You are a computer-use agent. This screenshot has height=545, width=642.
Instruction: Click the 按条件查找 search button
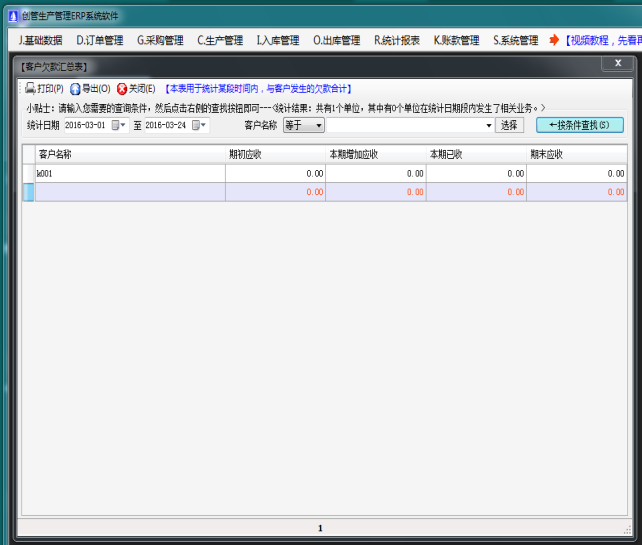coord(580,126)
